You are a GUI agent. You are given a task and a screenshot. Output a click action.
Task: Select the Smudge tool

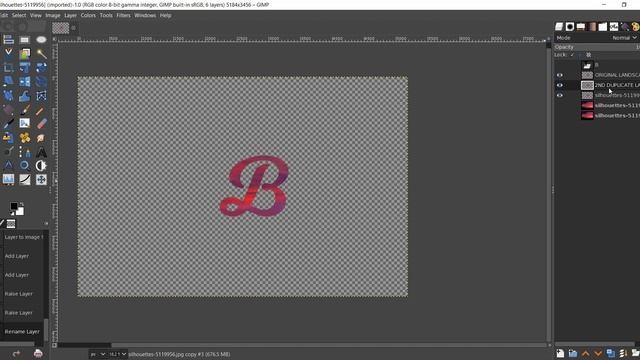click(41, 138)
